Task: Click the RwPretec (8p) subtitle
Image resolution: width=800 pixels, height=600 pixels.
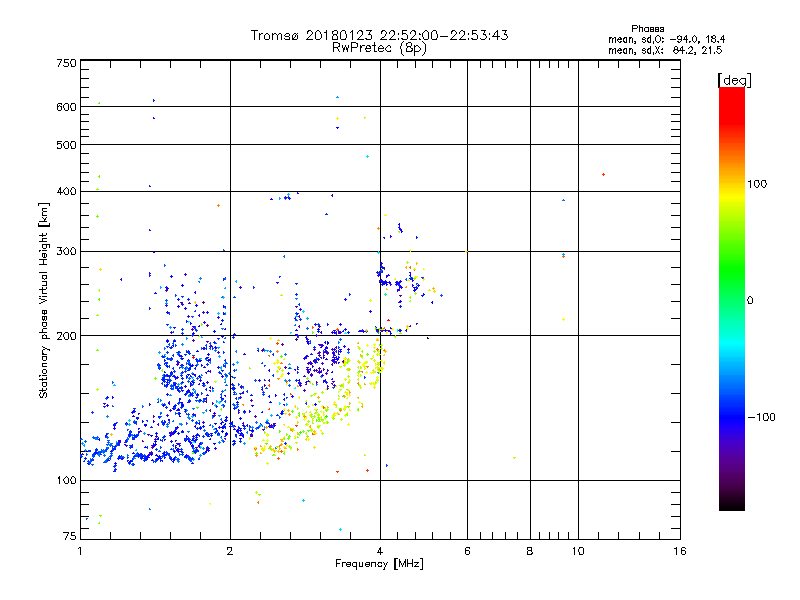Action: click(x=379, y=48)
